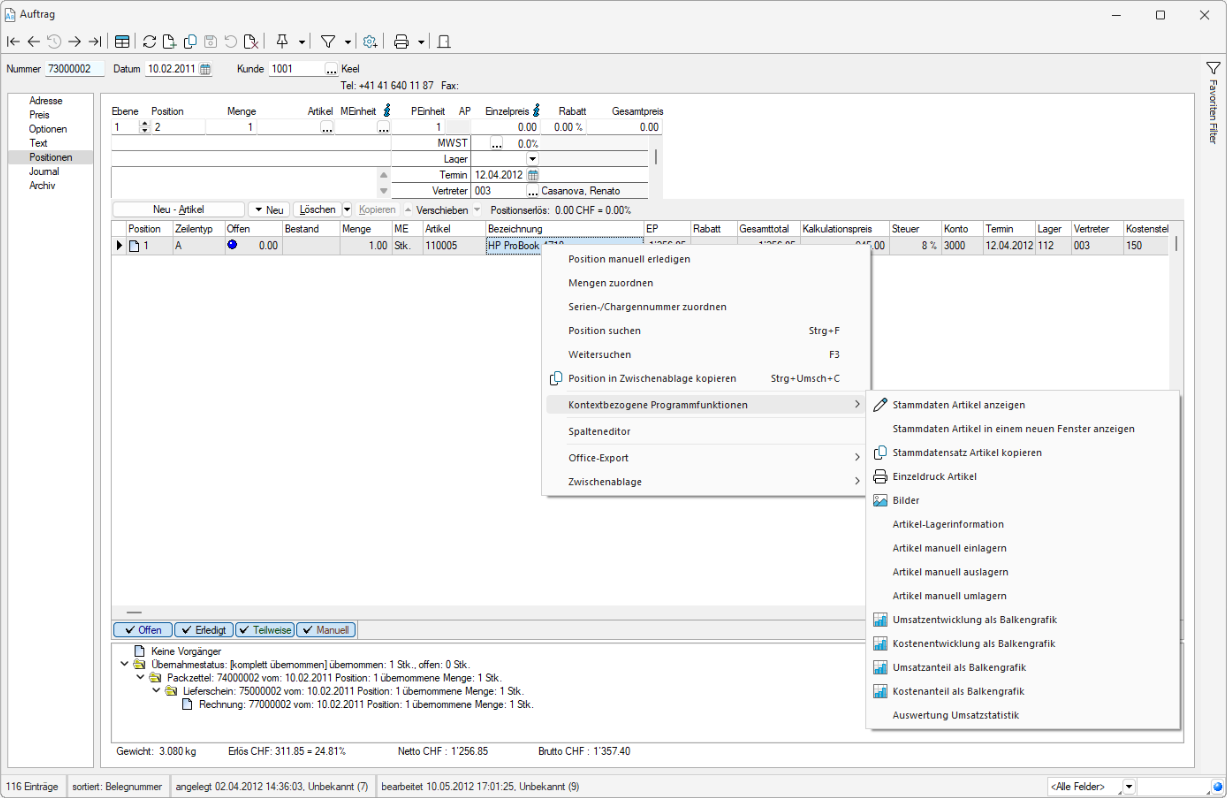
Task: Expand the Alle Felder search dropdown
Action: 1129,787
